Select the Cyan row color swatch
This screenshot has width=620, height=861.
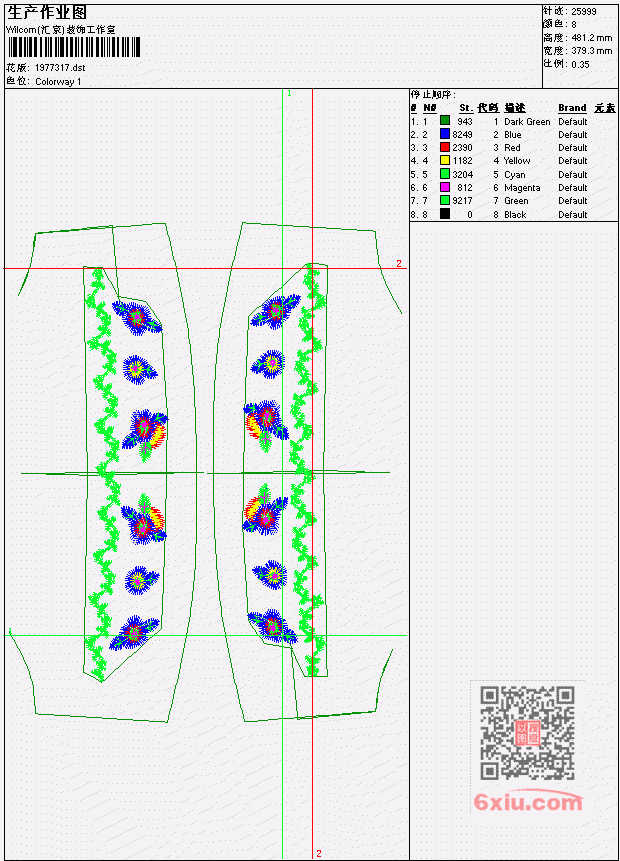(x=445, y=174)
